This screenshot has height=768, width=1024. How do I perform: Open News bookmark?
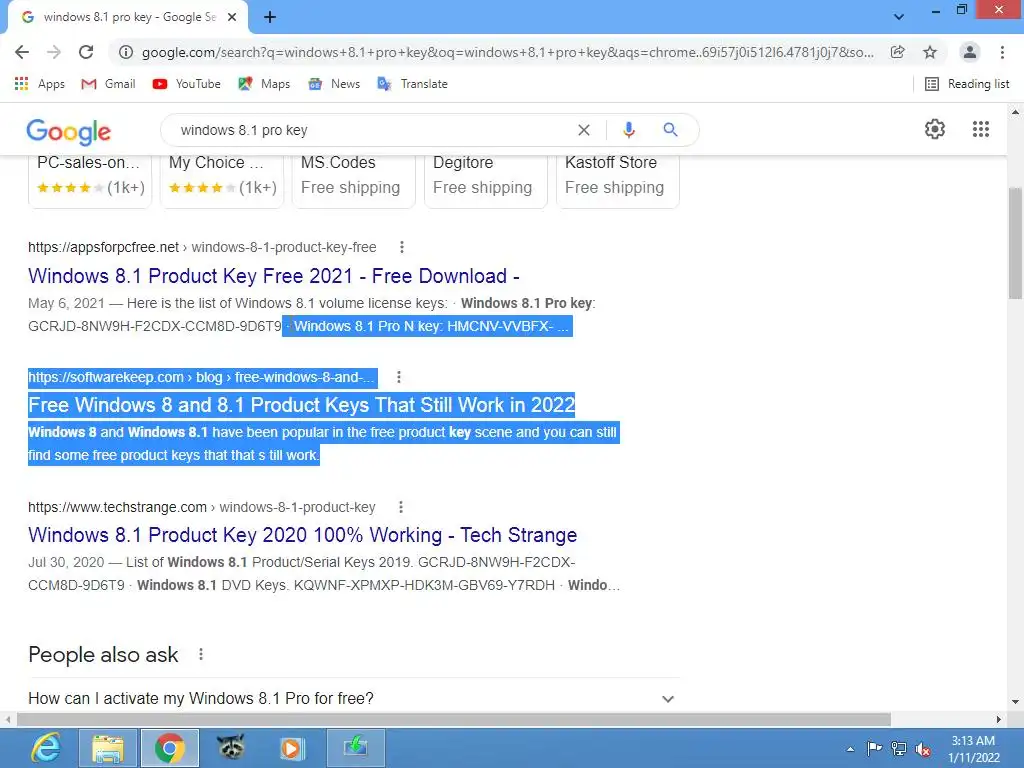[334, 84]
